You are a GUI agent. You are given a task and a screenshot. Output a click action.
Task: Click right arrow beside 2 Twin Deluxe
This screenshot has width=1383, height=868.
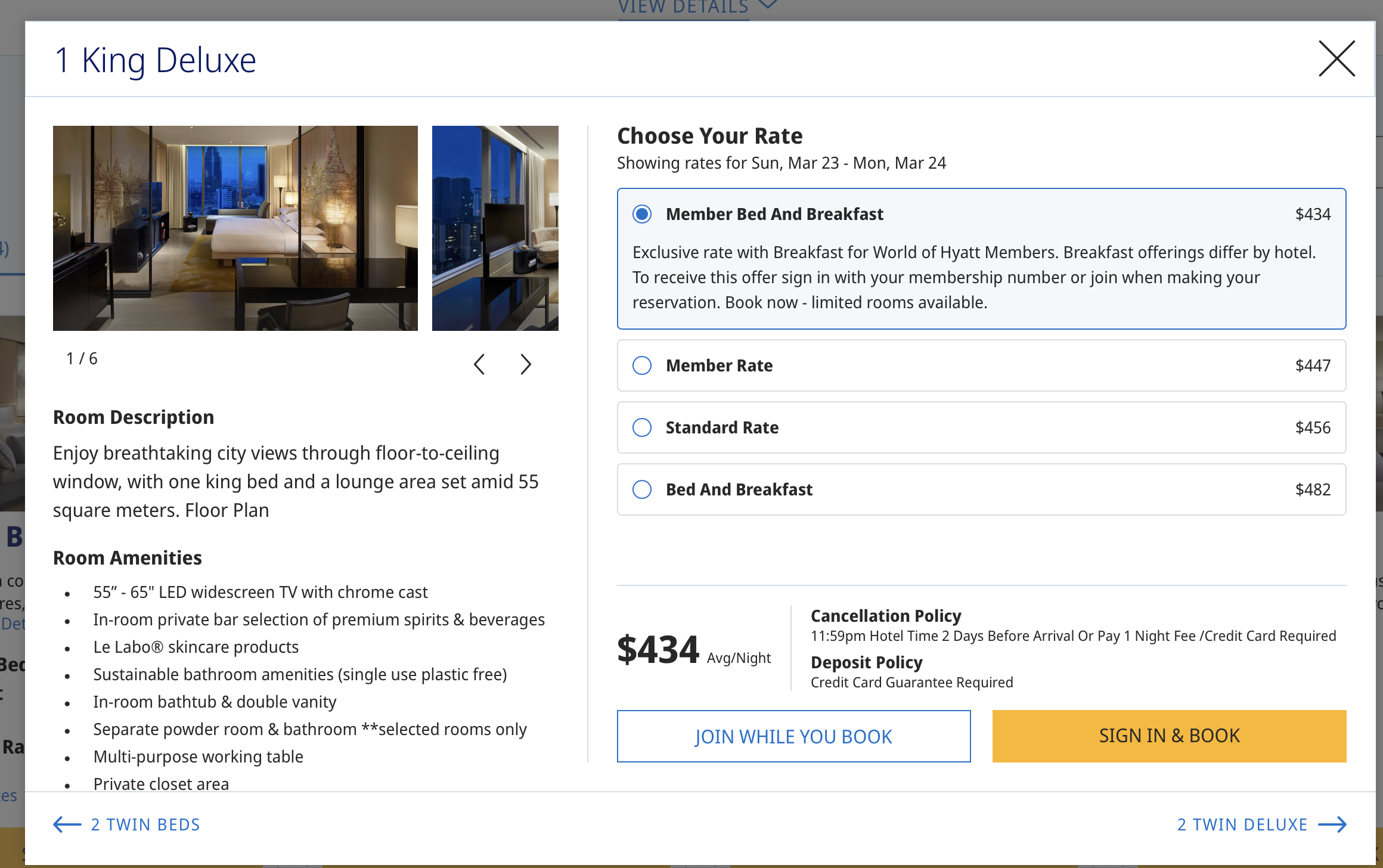click(1333, 824)
